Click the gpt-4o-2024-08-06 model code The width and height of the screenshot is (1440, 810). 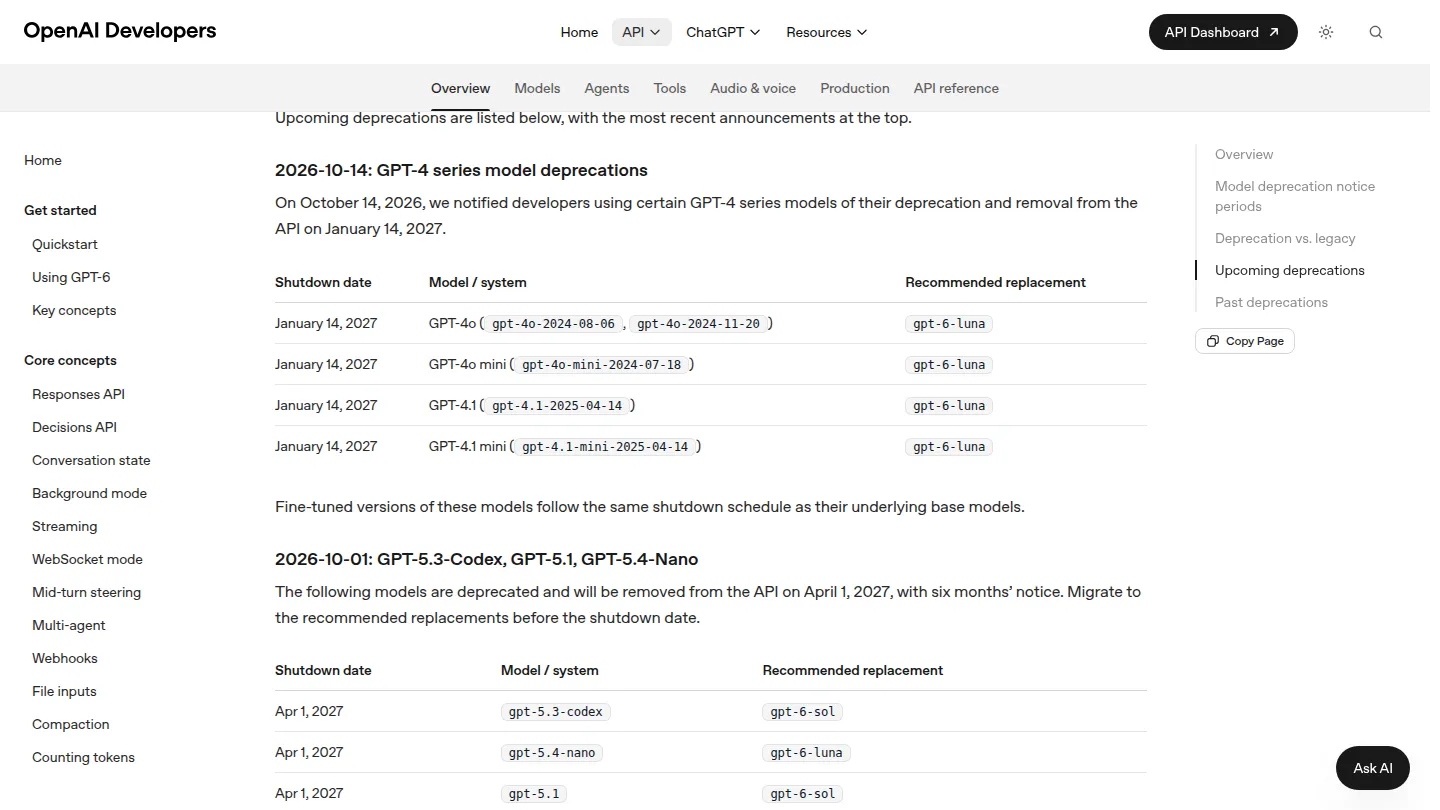tap(554, 323)
